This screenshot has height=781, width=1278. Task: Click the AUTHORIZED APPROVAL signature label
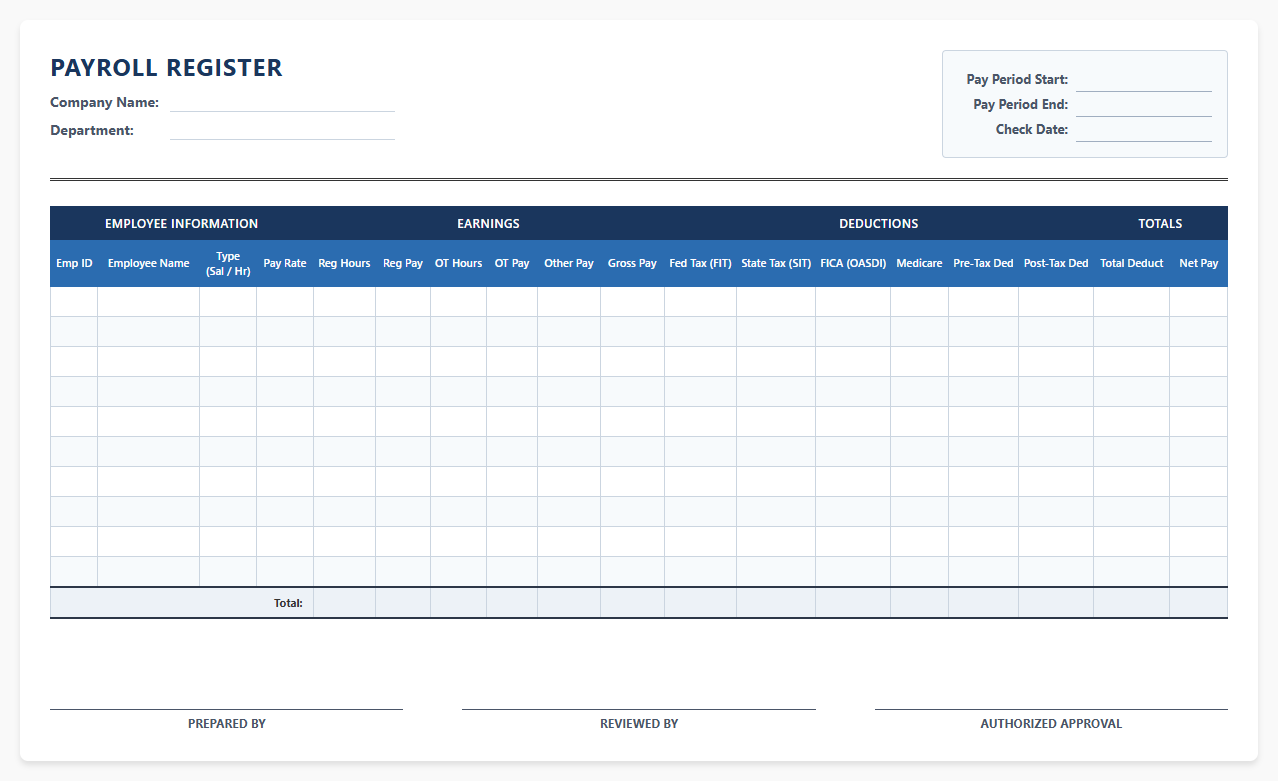click(1051, 724)
